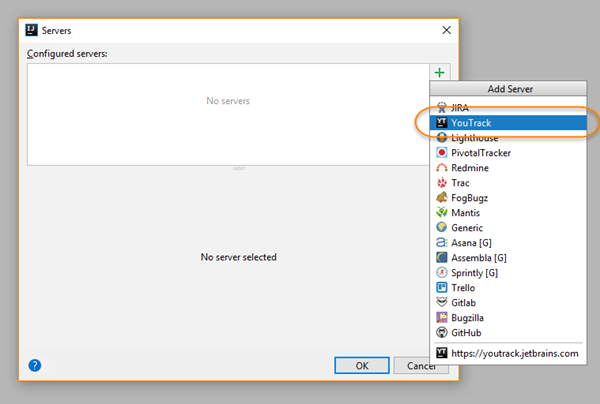
Task: Pick Mantis menu entry
Action: coord(508,212)
